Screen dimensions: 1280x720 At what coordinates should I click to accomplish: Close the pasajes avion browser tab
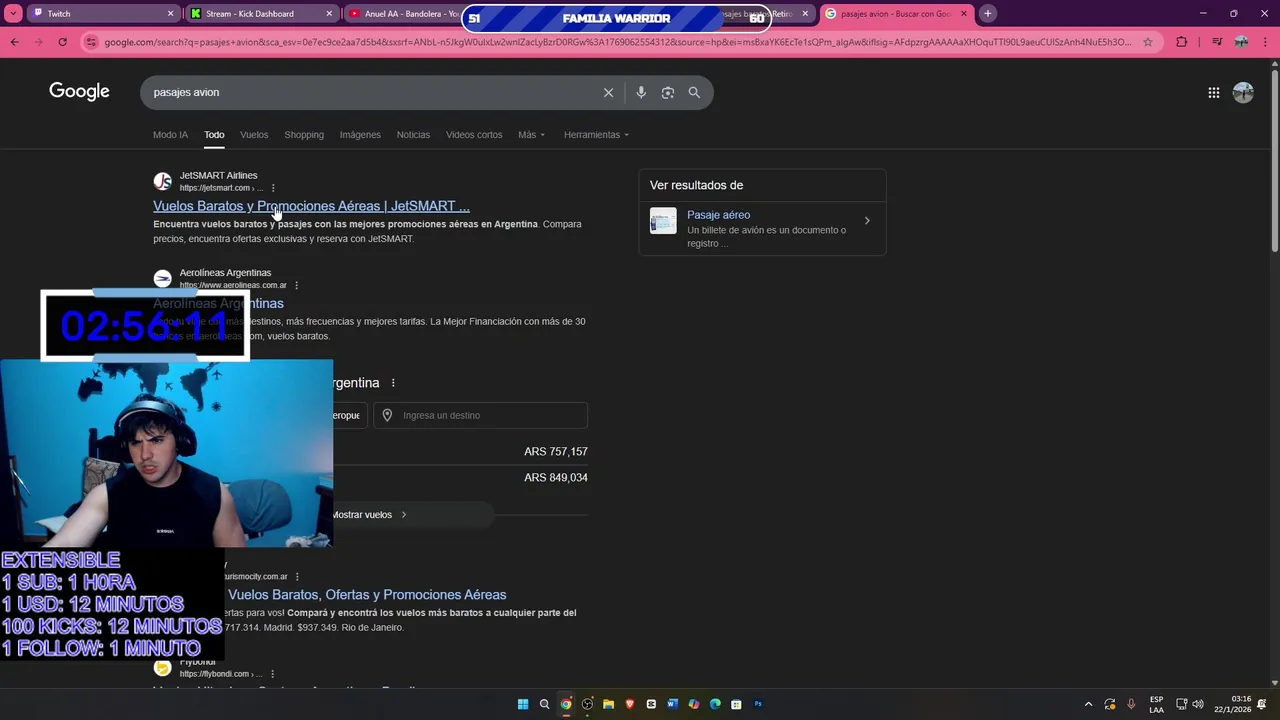click(x=964, y=14)
